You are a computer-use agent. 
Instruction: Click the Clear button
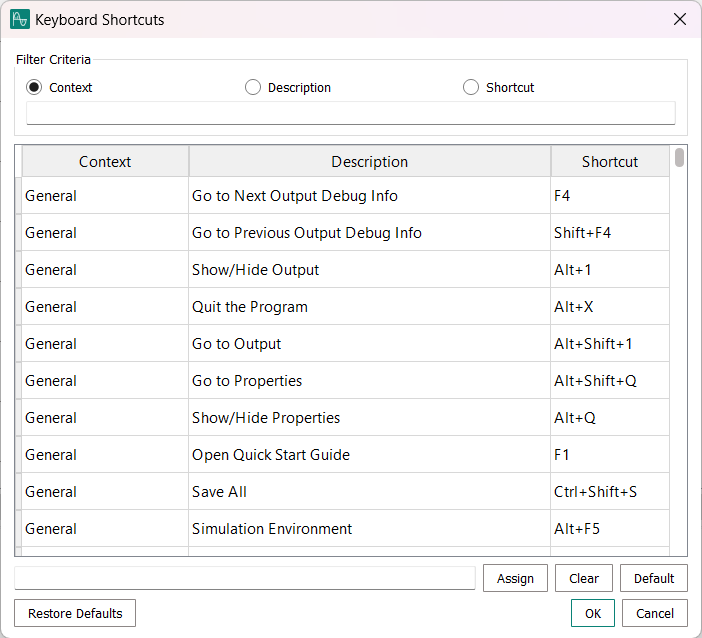pyautogui.click(x=584, y=578)
